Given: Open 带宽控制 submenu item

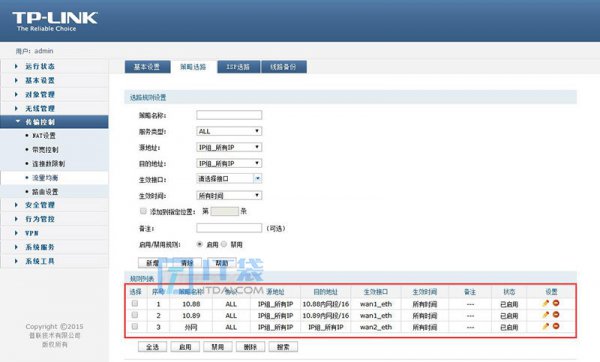Looking at the screenshot, I should tap(45, 150).
